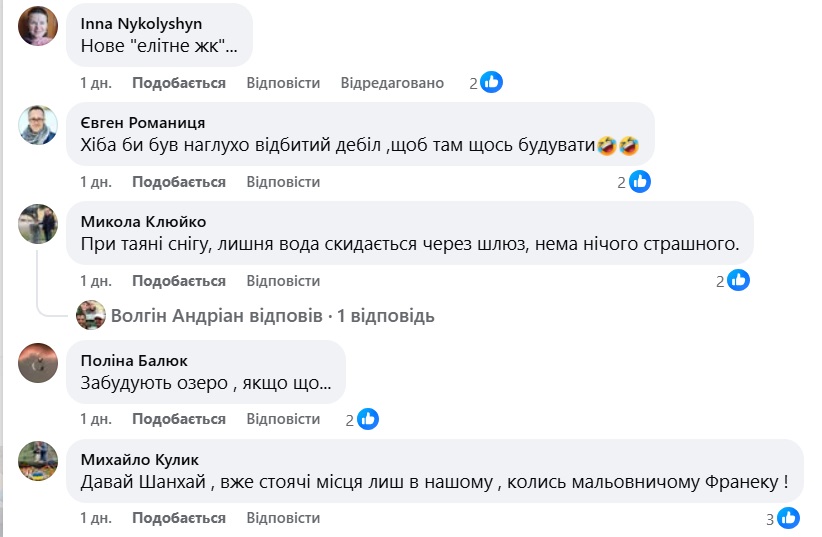Image resolution: width=822 pixels, height=537 pixels.
Task: Click like reaction icon on Євген Романиця's comment
Action: point(639,182)
